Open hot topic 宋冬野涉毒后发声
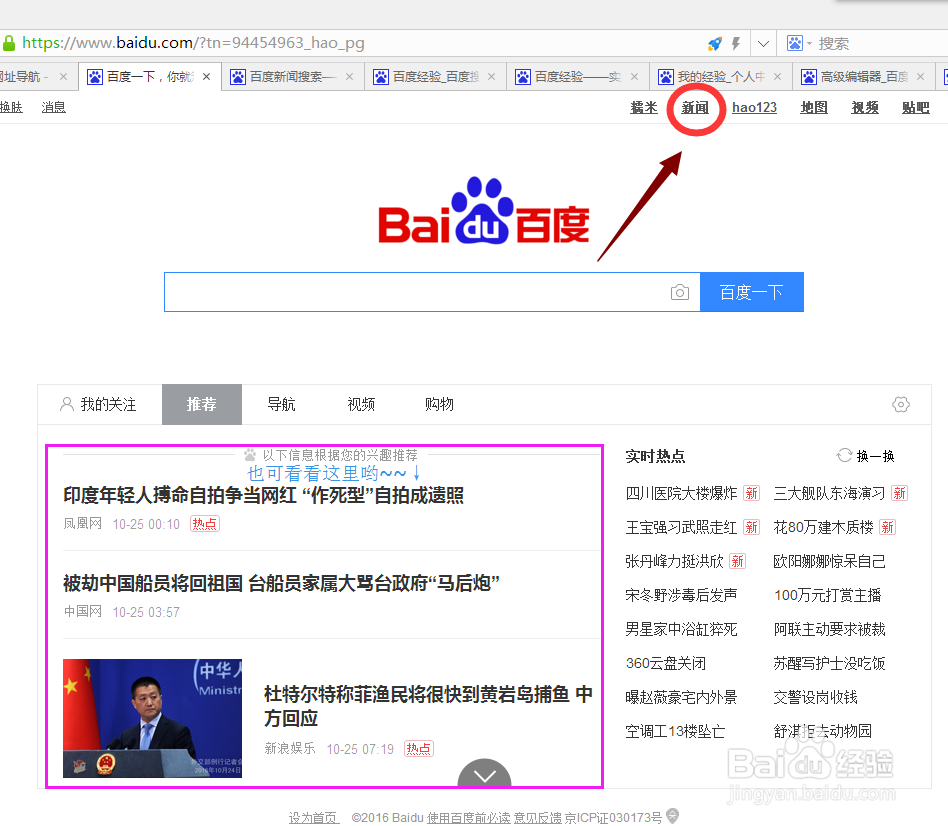The width and height of the screenshot is (948, 826). tap(681, 596)
